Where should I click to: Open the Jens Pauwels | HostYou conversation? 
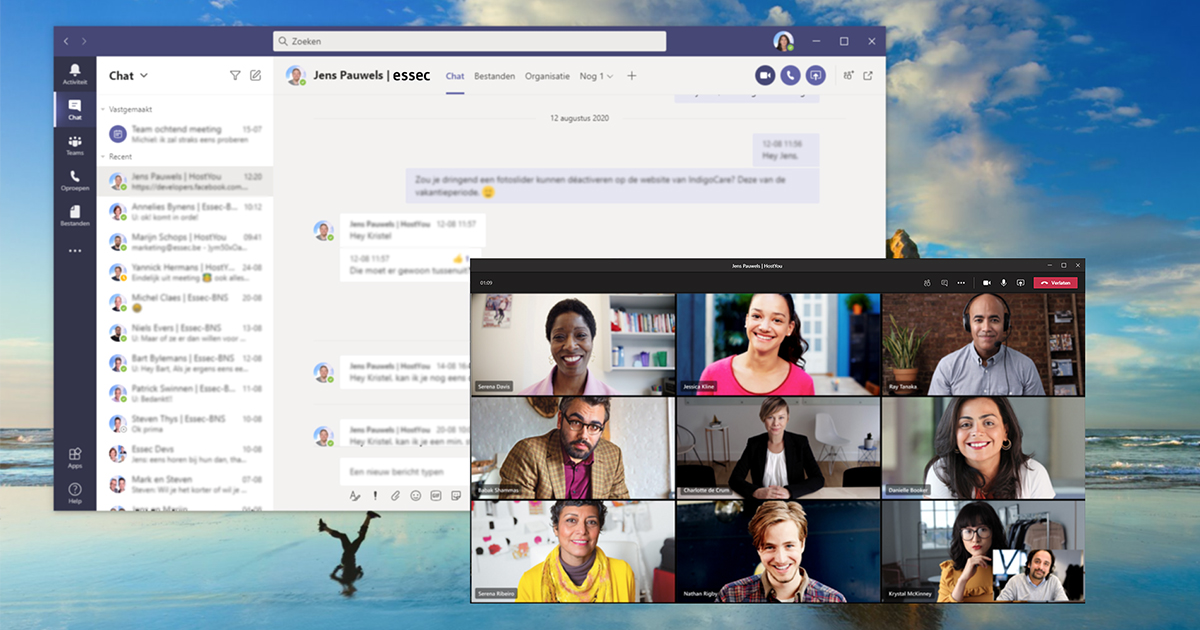tap(185, 182)
